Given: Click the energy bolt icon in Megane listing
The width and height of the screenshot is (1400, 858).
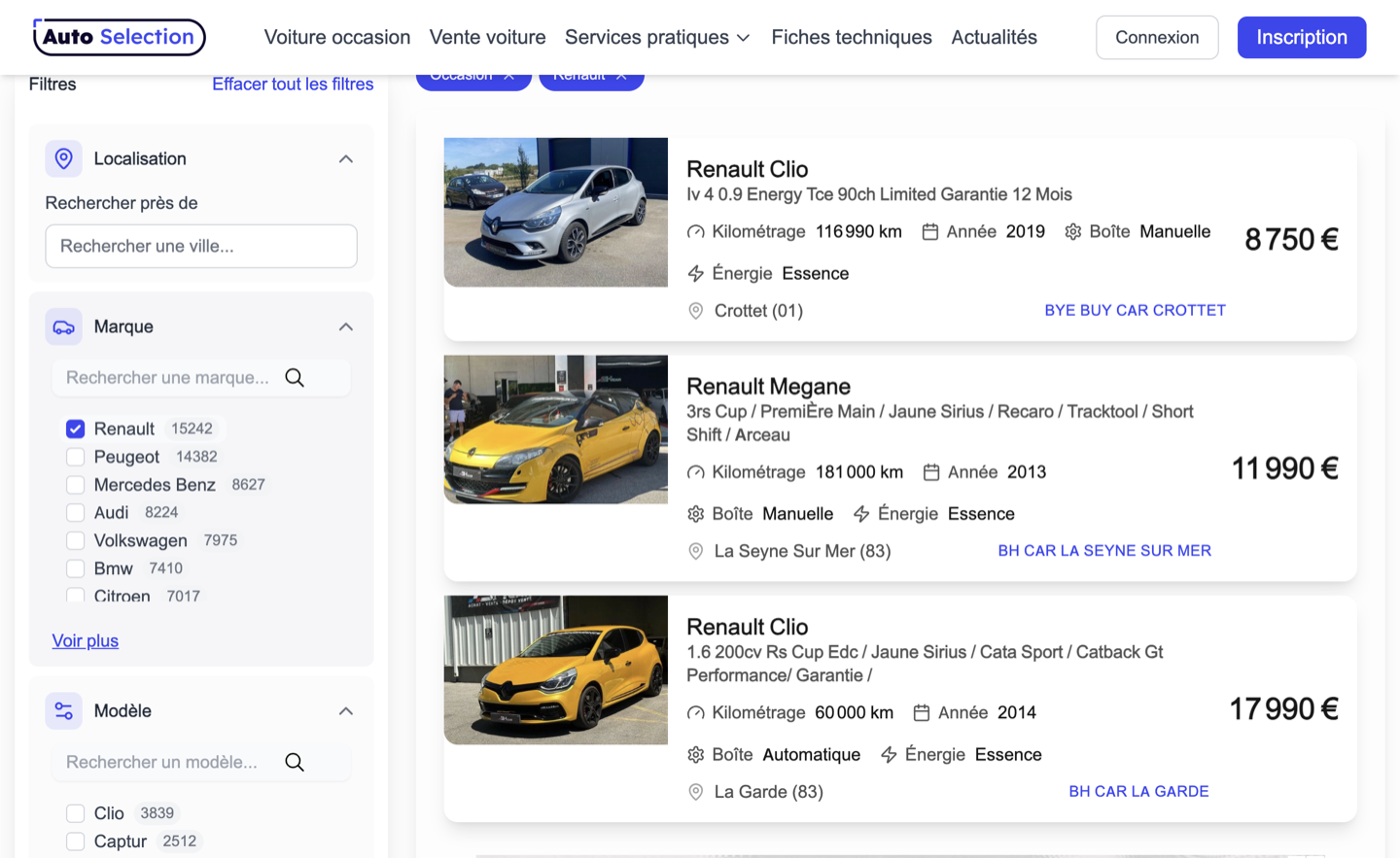Looking at the screenshot, I should point(861,514).
